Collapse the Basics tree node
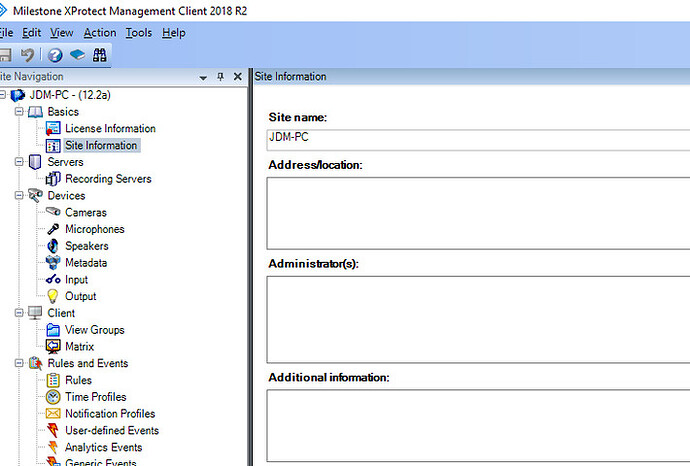Viewport: 690px width, 466px height. tap(19, 112)
